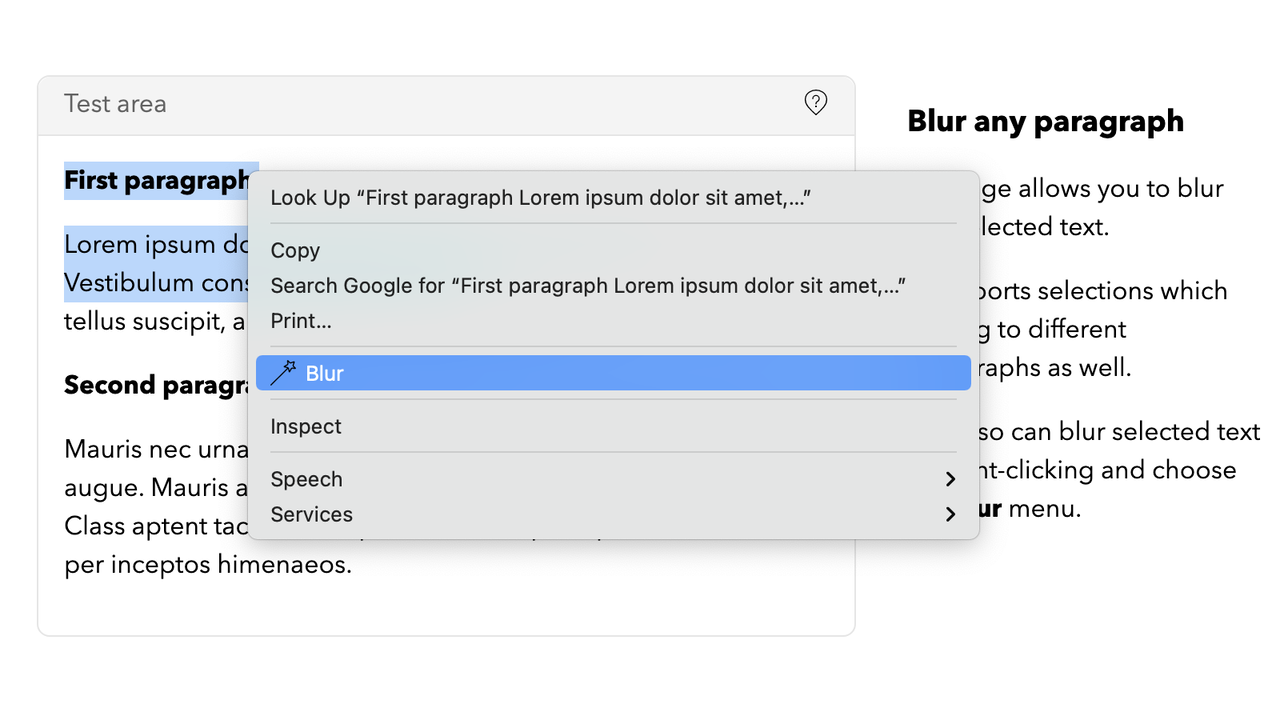Click the "Test area" header label
Screen dimensions: 1280x720
pyautogui.click(x=115, y=104)
